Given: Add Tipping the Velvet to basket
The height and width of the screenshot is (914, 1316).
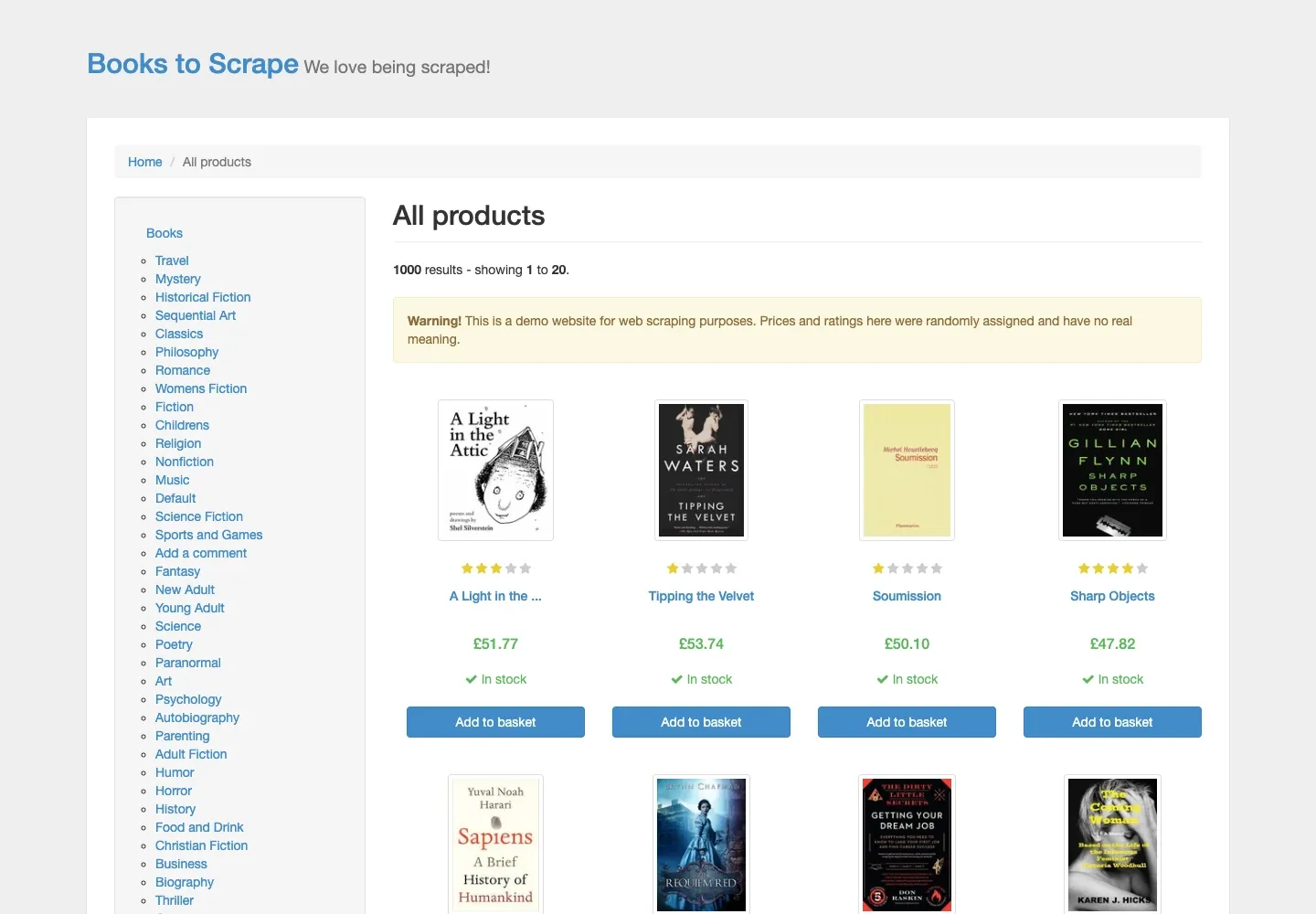Looking at the screenshot, I should 701,722.
